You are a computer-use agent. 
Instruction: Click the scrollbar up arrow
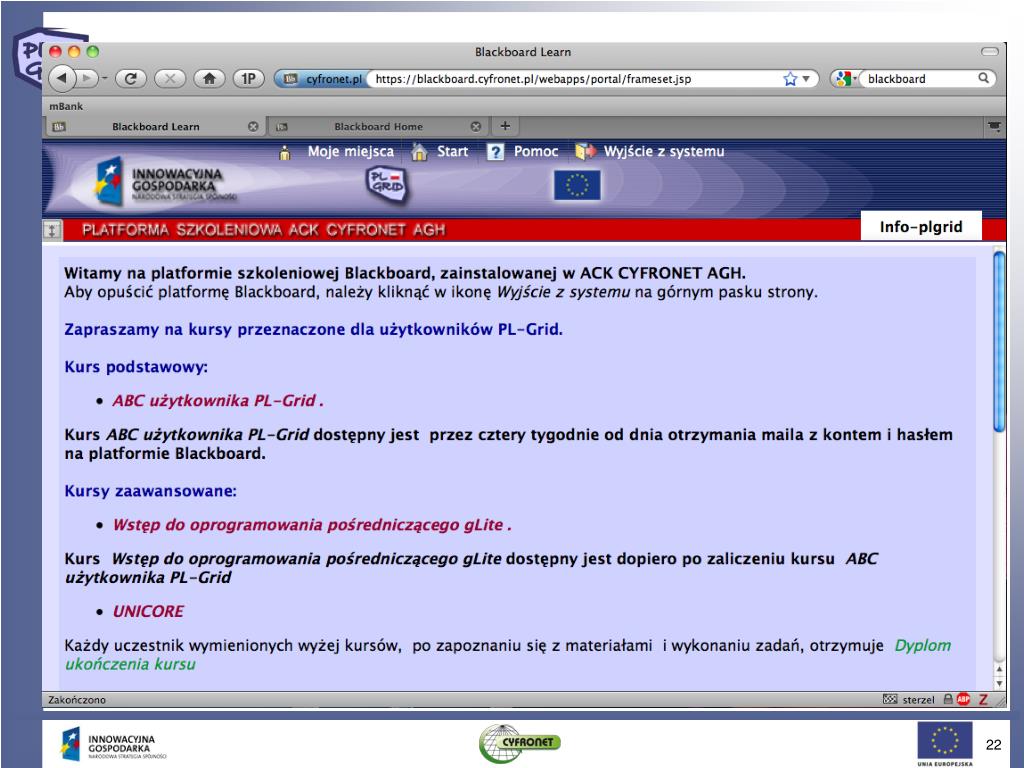[999, 669]
